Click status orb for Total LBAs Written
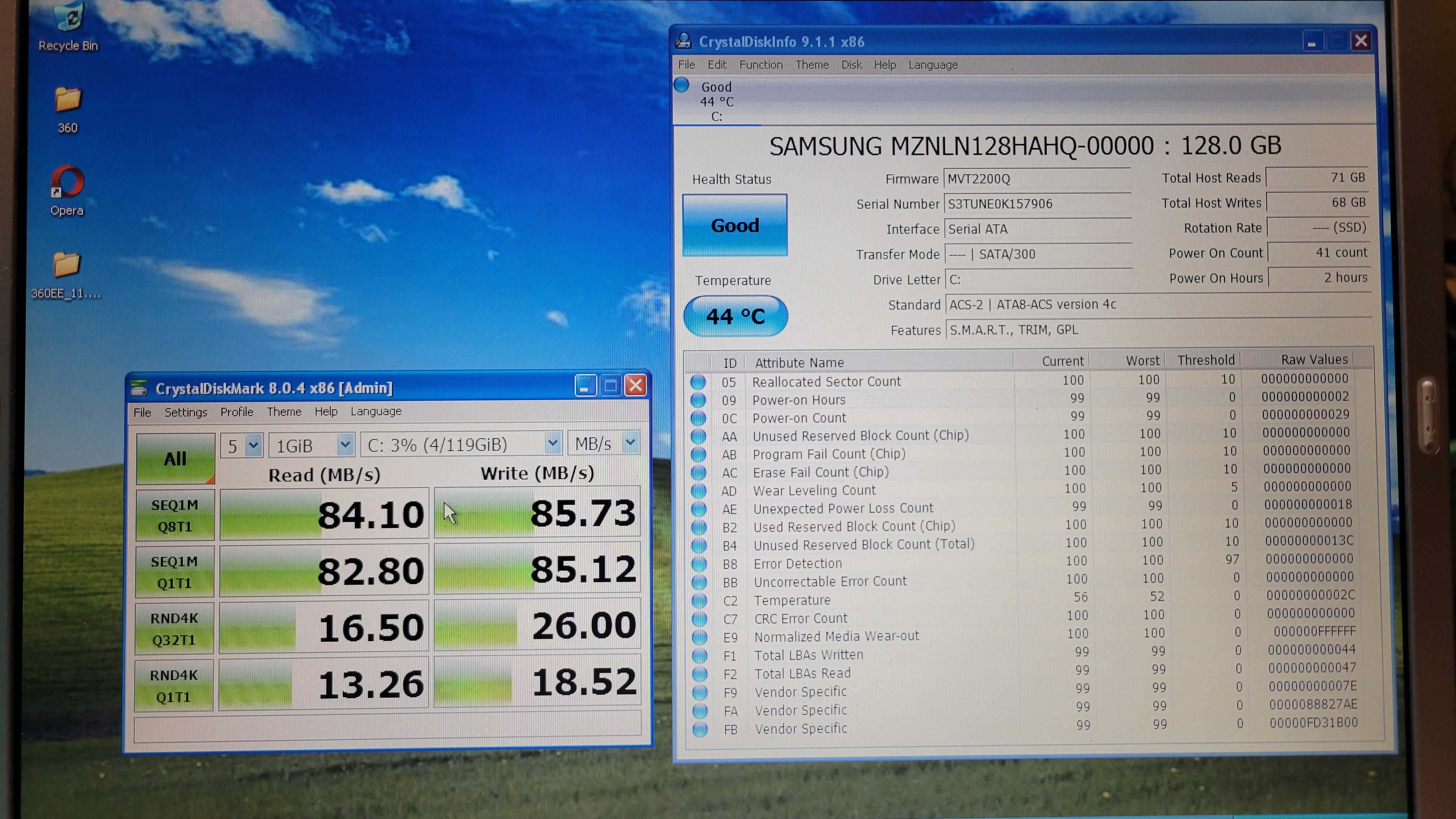The width and height of the screenshot is (1456, 819). (700, 655)
